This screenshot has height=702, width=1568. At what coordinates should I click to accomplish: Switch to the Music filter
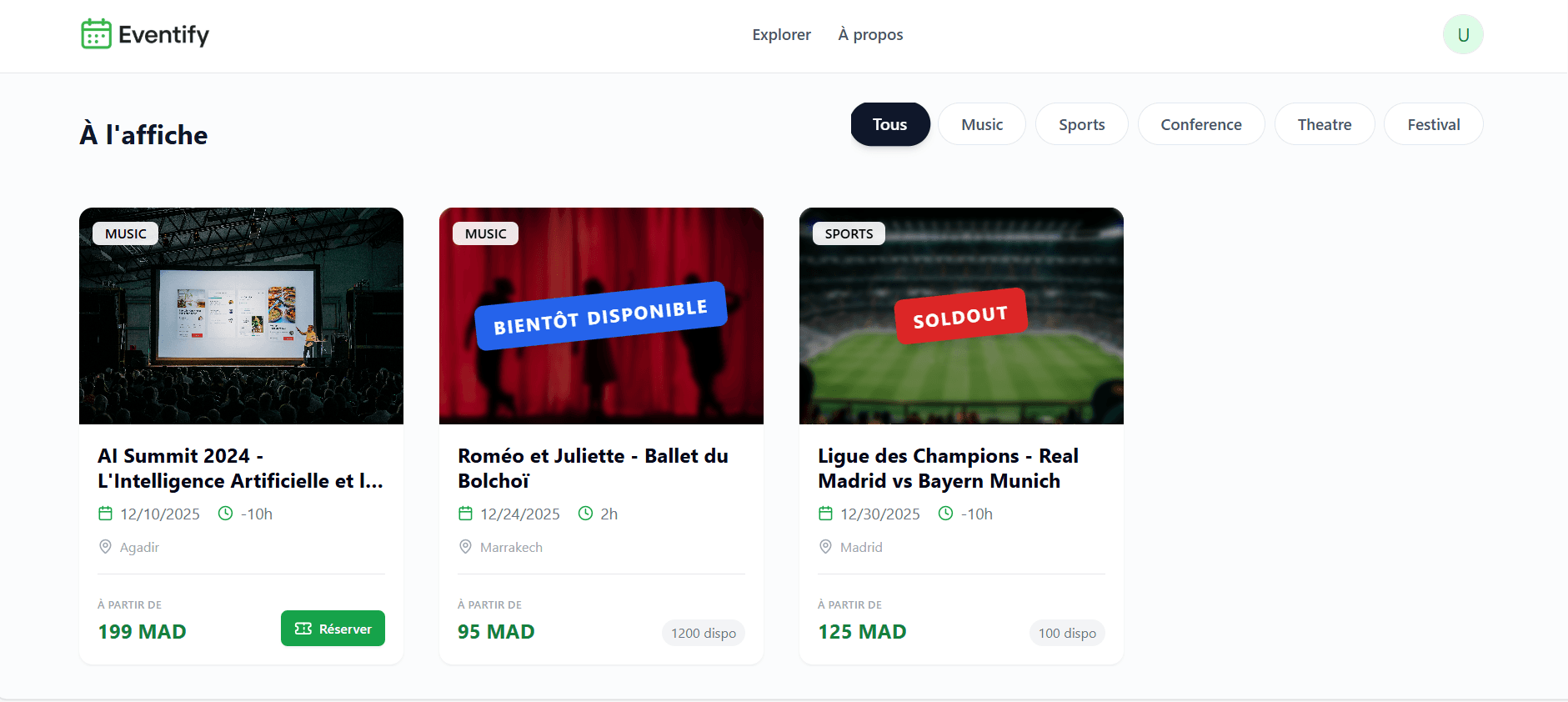coord(982,123)
